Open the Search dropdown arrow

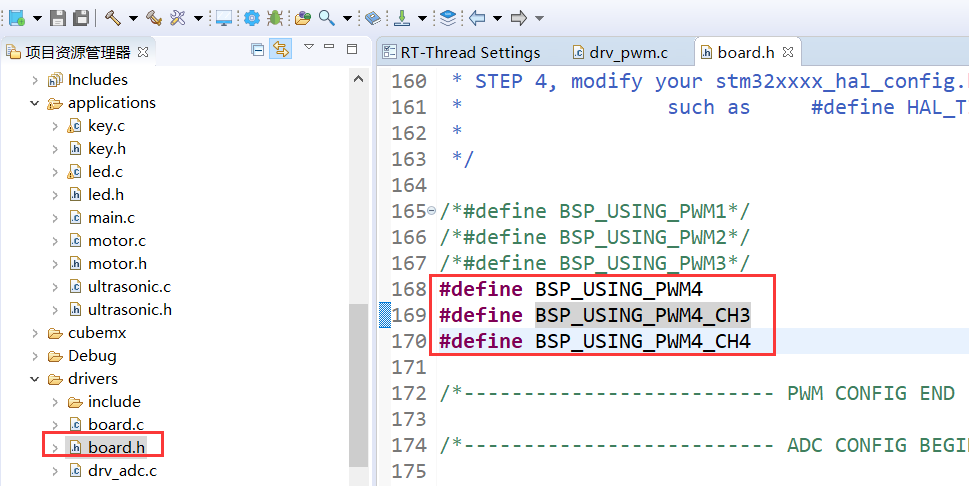coord(347,19)
